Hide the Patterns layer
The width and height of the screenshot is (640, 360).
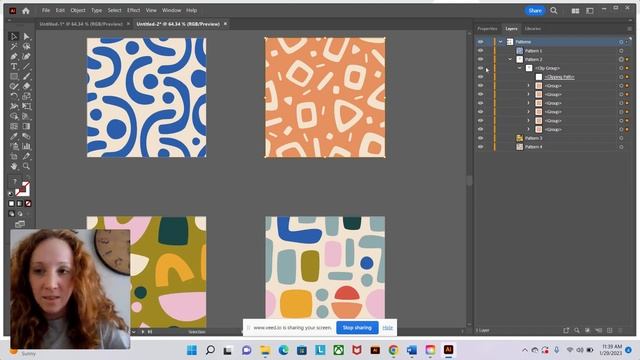480,42
